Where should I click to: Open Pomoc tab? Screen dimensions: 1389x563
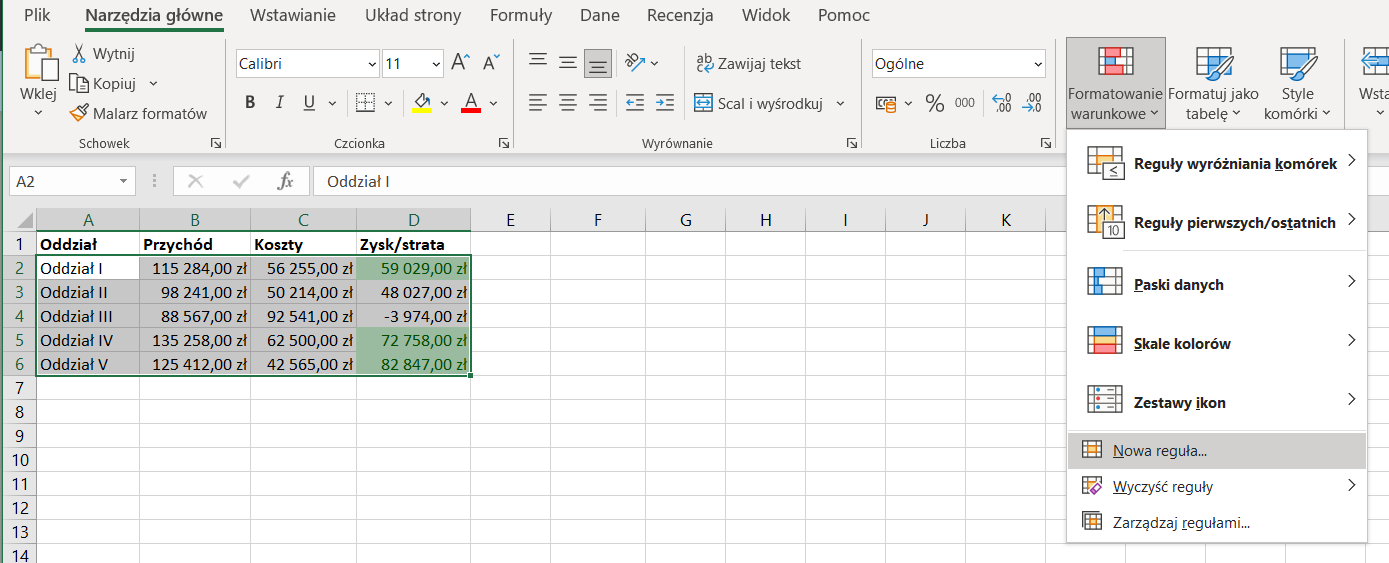click(x=844, y=15)
